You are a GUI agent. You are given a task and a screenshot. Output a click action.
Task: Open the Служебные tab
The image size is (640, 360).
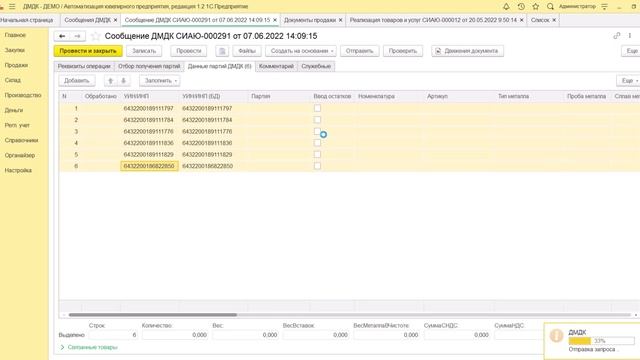pyautogui.click(x=316, y=66)
